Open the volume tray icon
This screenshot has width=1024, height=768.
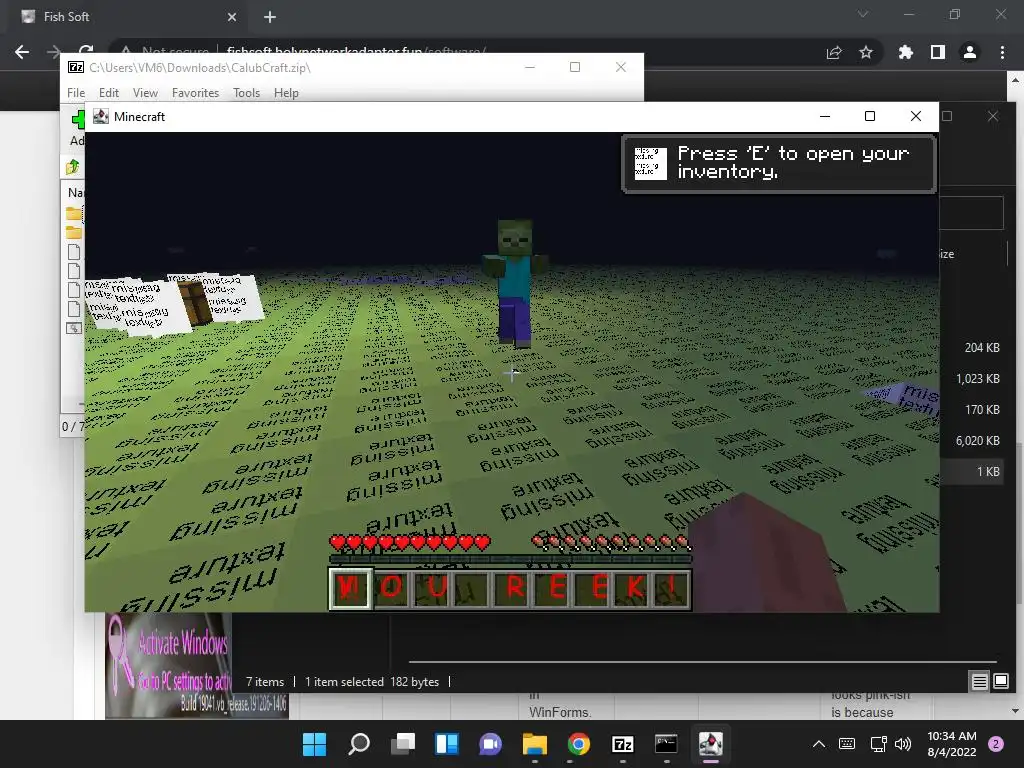pyautogui.click(x=903, y=744)
